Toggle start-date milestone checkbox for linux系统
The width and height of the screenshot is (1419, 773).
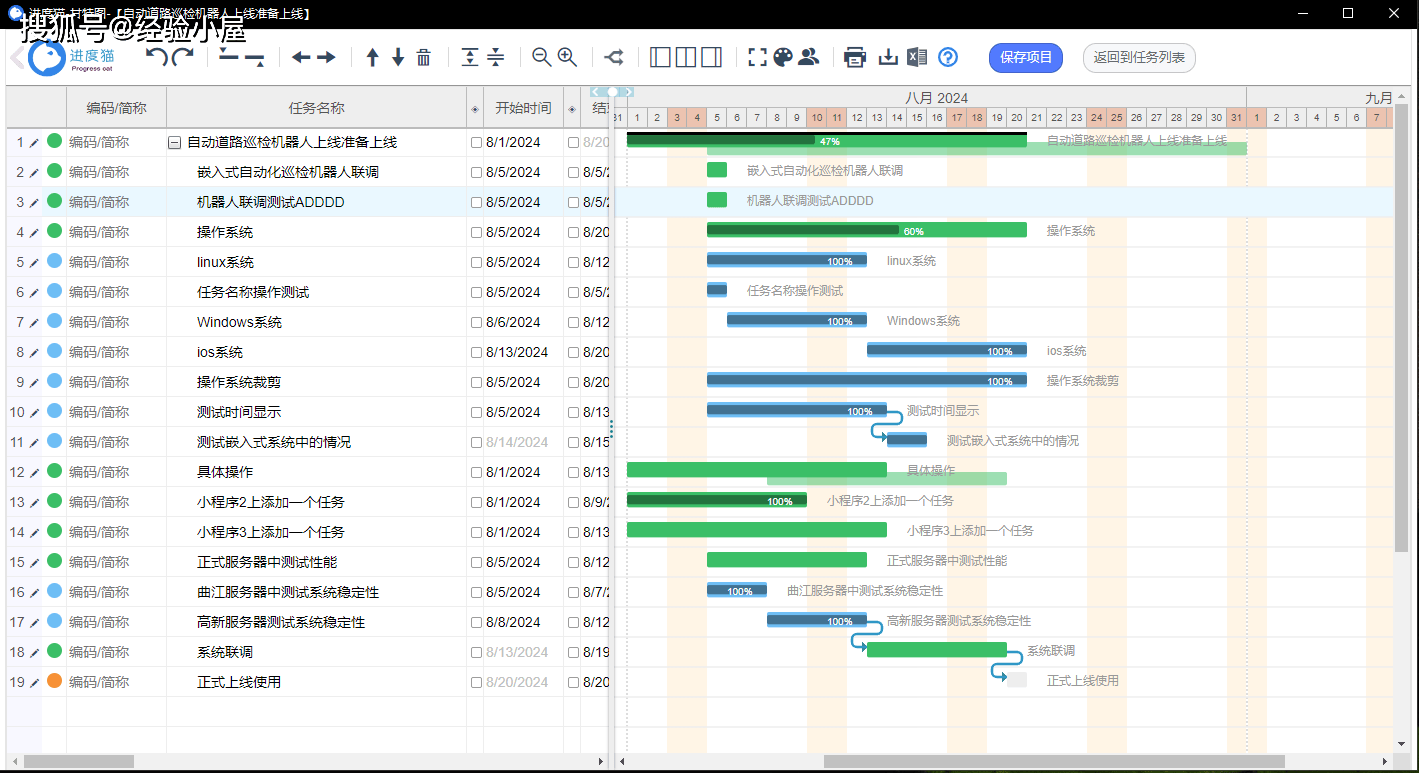[x=476, y=262]
